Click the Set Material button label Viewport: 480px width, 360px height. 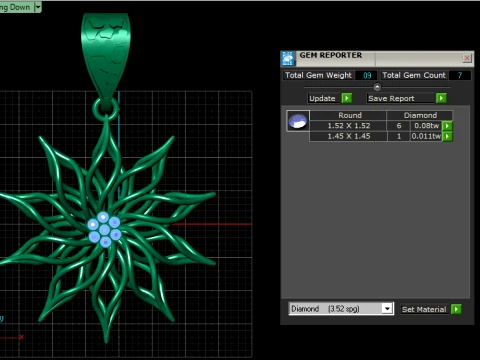(x=424, y=309)
